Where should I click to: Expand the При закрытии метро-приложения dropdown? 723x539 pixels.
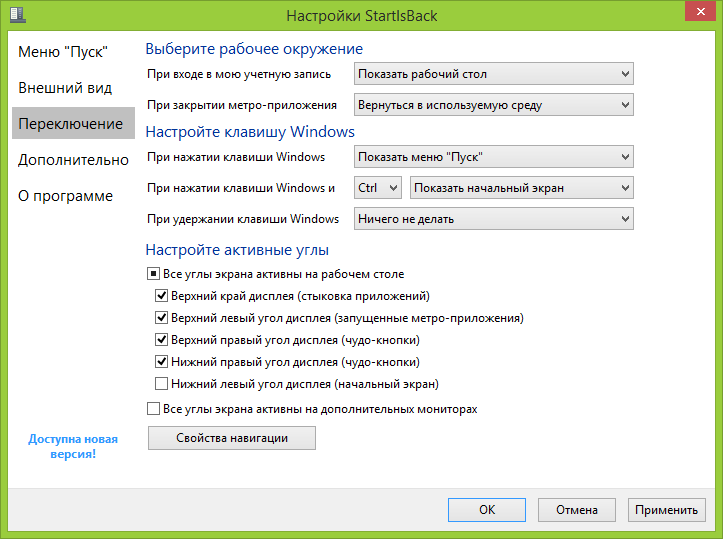pos(493,105)
